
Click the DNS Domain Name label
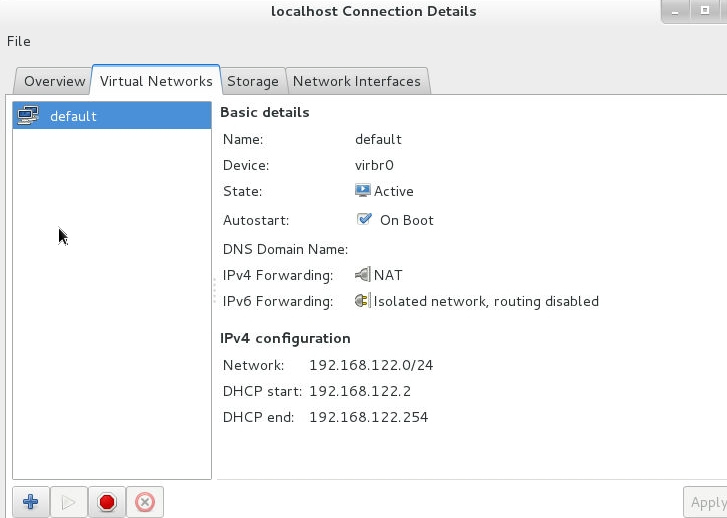(x=285, y=249)
